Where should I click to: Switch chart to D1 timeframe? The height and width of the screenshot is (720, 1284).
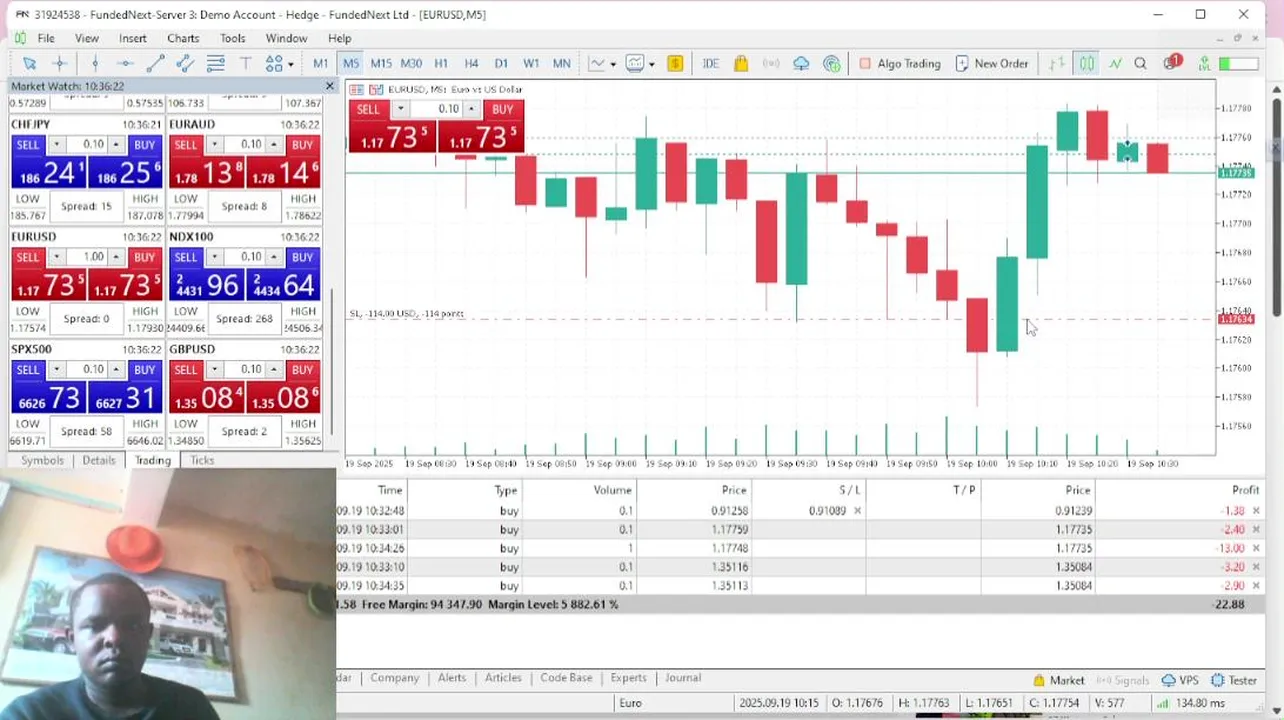[x=501, y=63]
